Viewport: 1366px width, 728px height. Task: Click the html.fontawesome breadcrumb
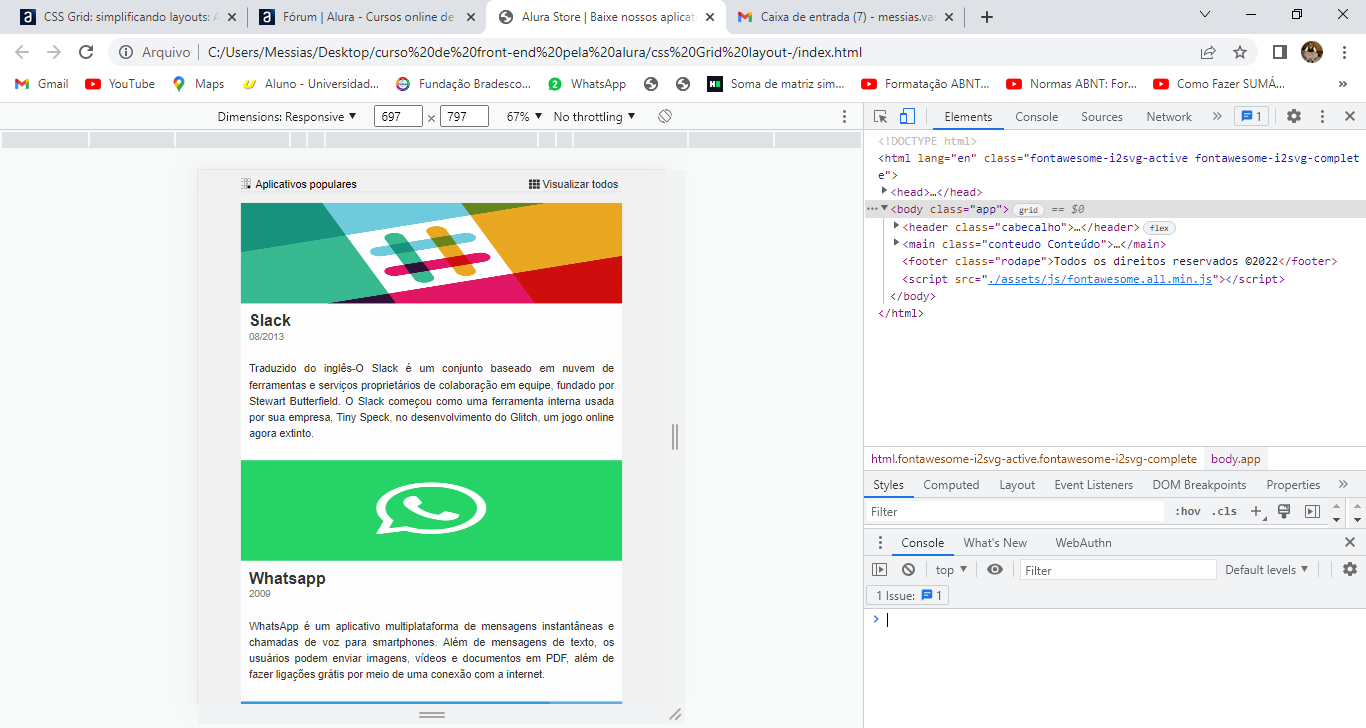[x=1034, y=459]
